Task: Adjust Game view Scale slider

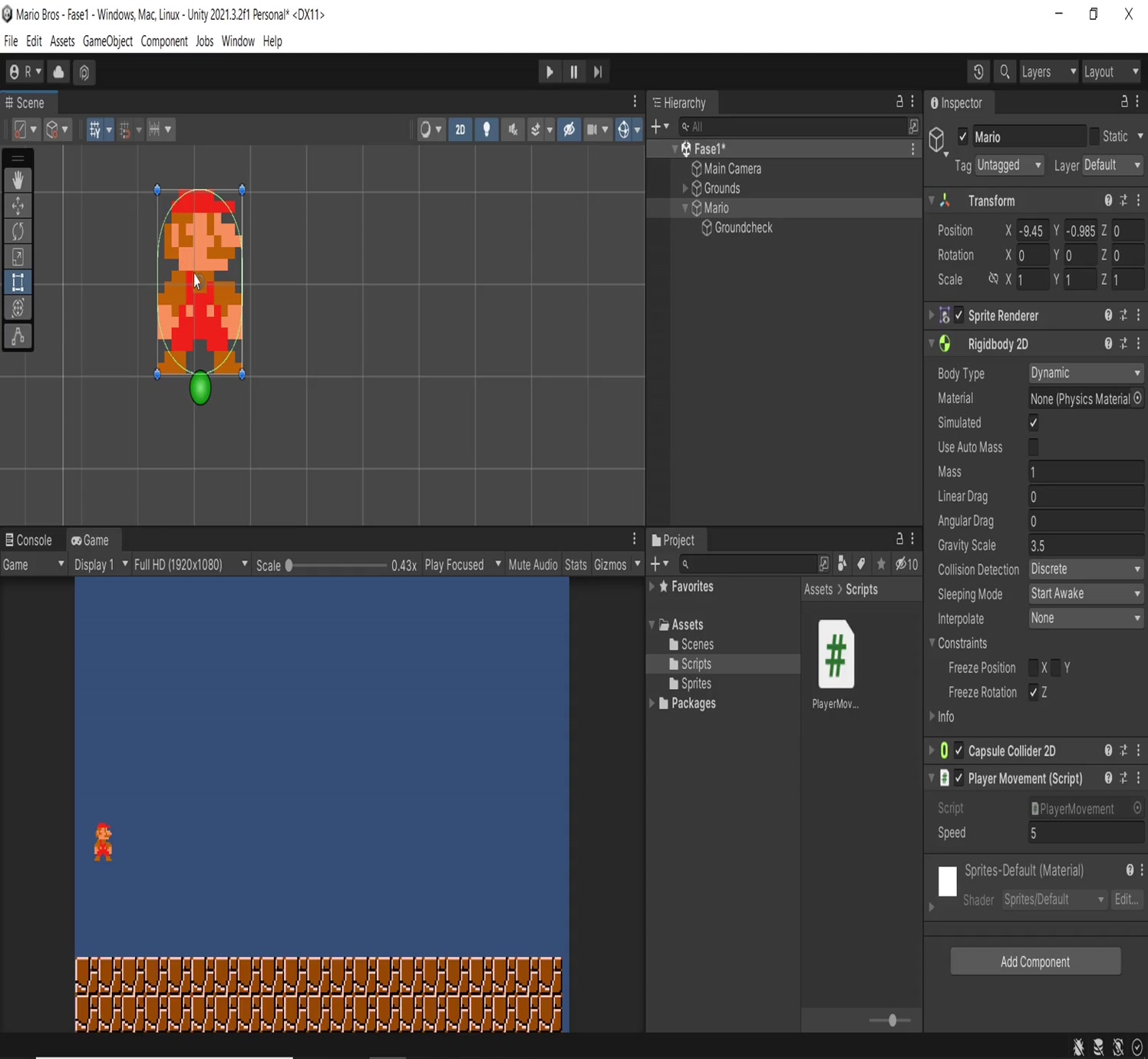Action: 336,566
